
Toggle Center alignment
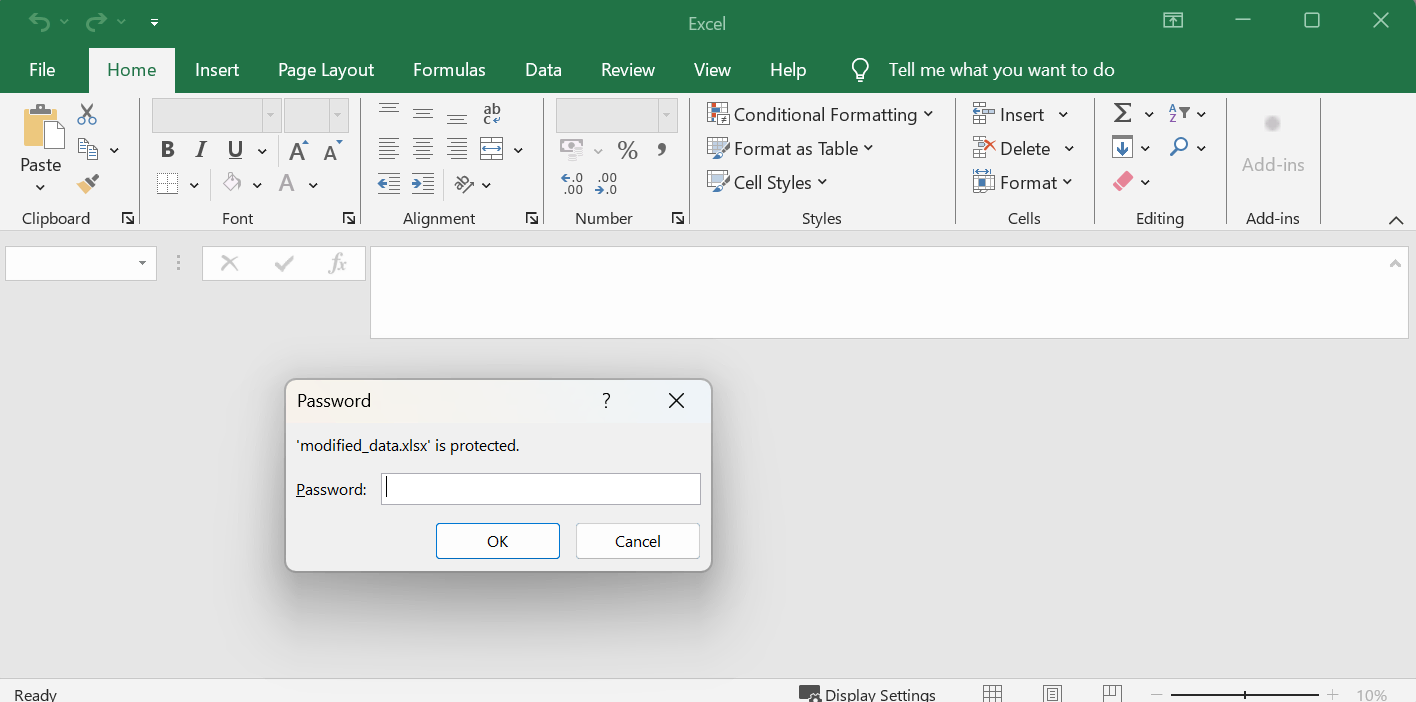pyautogui.click(x=423, y=150)
